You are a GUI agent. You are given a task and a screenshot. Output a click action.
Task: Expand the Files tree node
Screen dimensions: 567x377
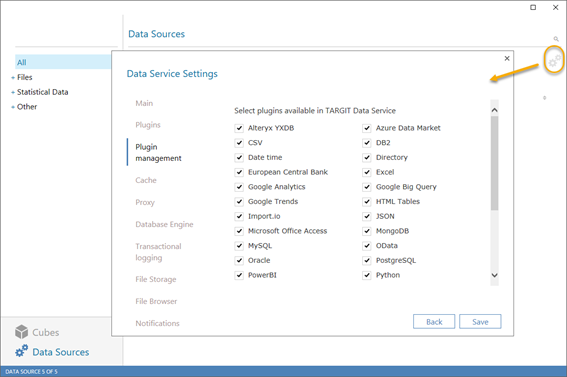point(13,78)
